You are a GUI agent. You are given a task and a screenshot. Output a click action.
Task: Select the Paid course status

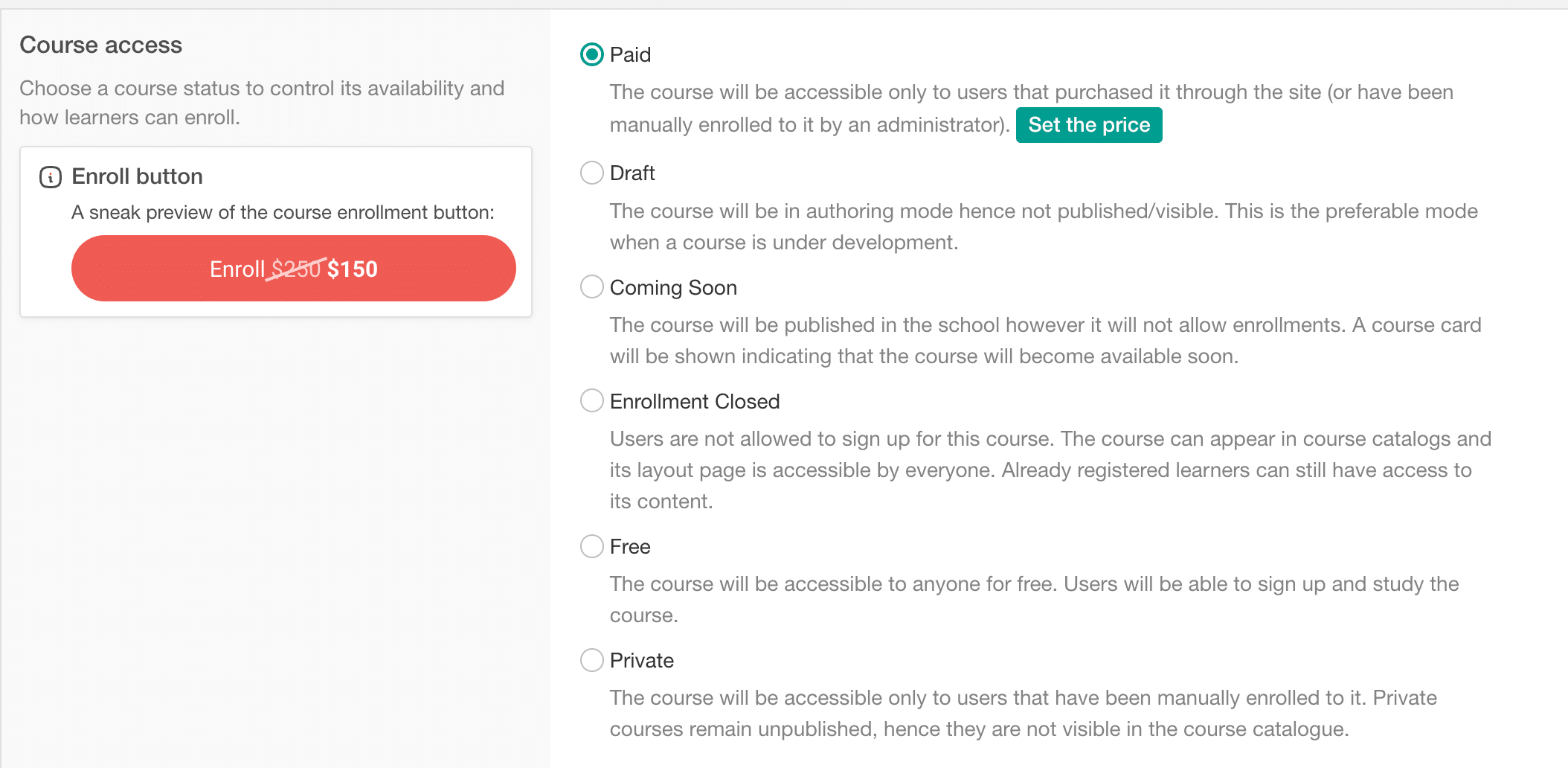pyautogui.click(x=591, y=54)
